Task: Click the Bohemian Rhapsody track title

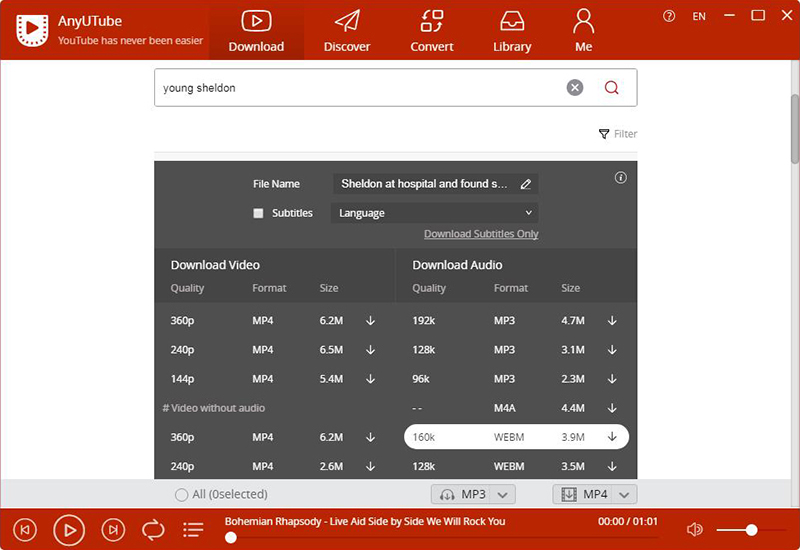Action: pos(365,521)
